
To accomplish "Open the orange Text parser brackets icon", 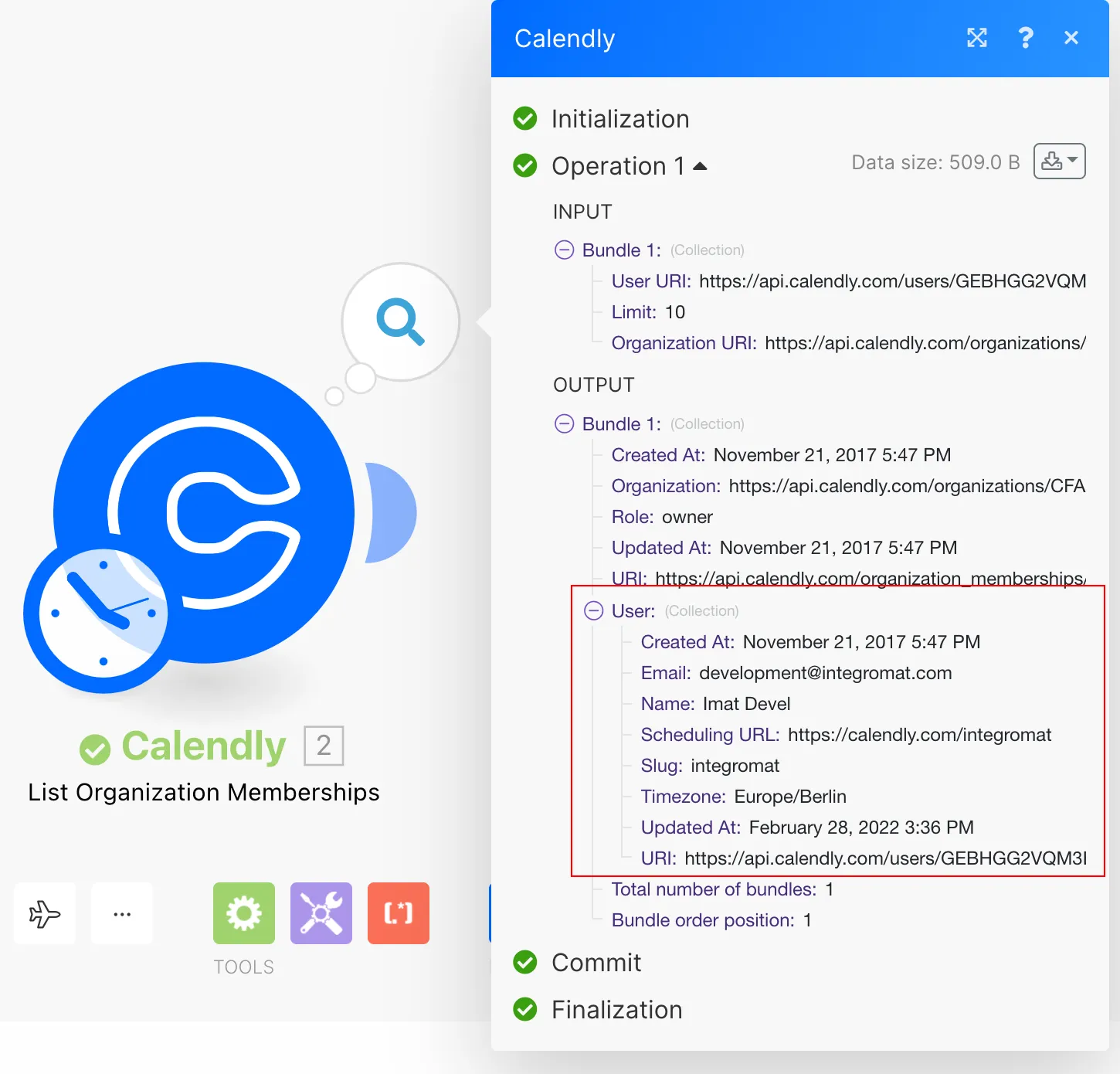I will pos(399,913).
